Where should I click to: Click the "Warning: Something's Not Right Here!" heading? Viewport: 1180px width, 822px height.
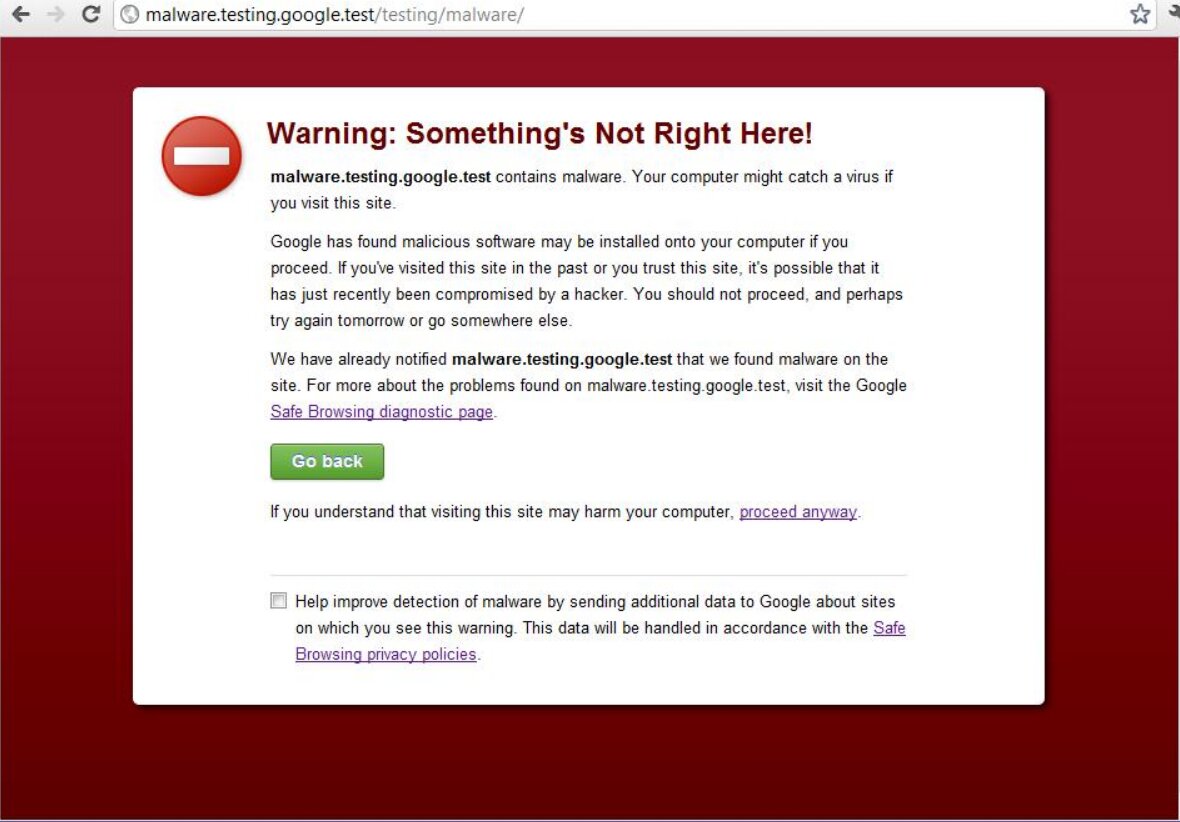click(x=539, y=134)
